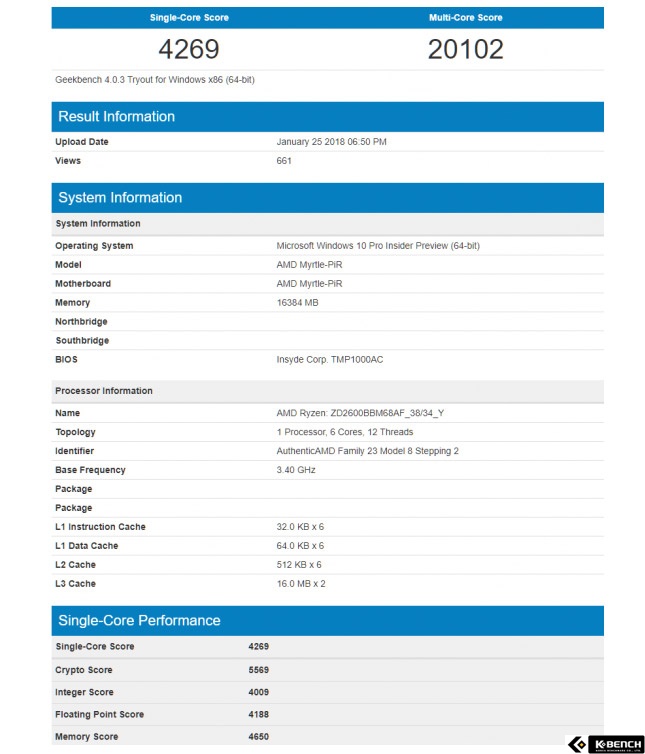Click the Floating Point Score label
Screen dimensions: 645x754
point(100,715)
